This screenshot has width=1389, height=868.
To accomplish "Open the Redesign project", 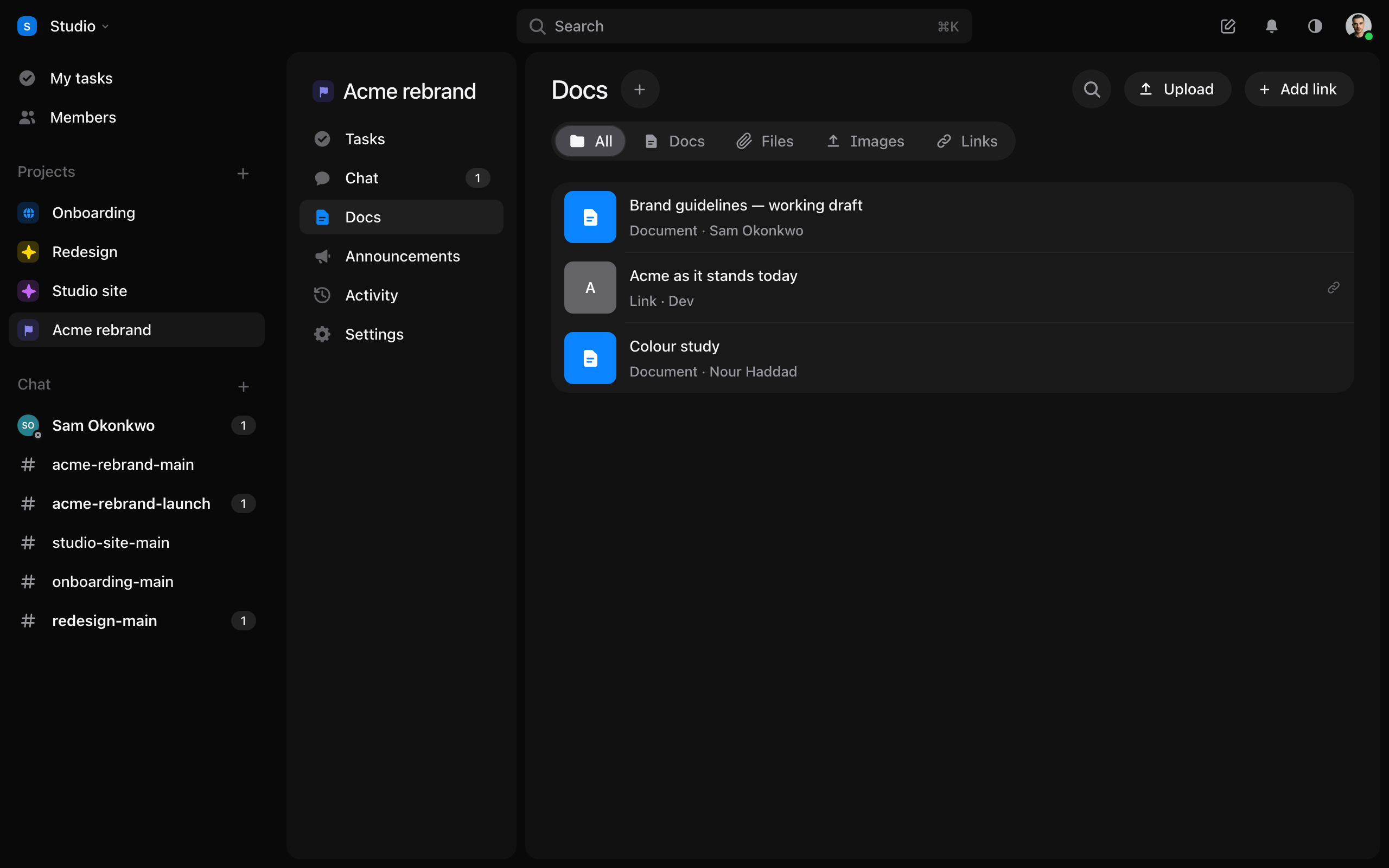I will click(137, 252).
